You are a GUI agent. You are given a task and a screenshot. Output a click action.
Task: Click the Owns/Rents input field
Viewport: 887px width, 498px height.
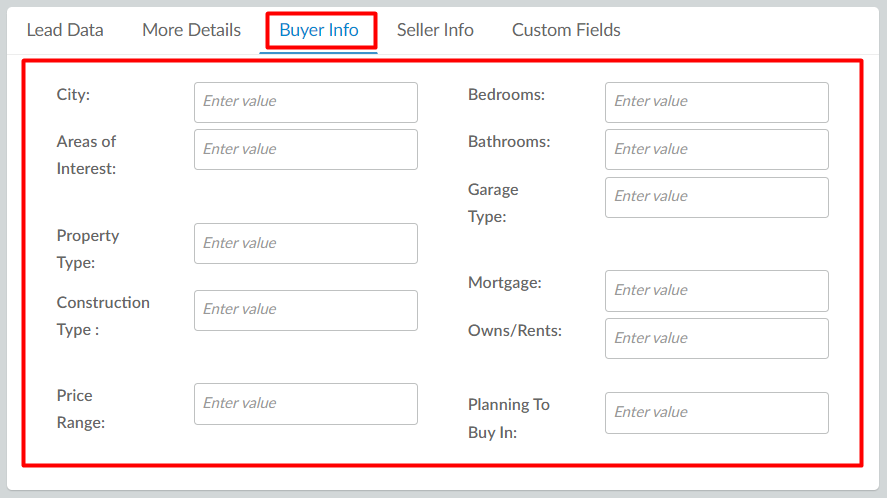[x=717, y=338]
